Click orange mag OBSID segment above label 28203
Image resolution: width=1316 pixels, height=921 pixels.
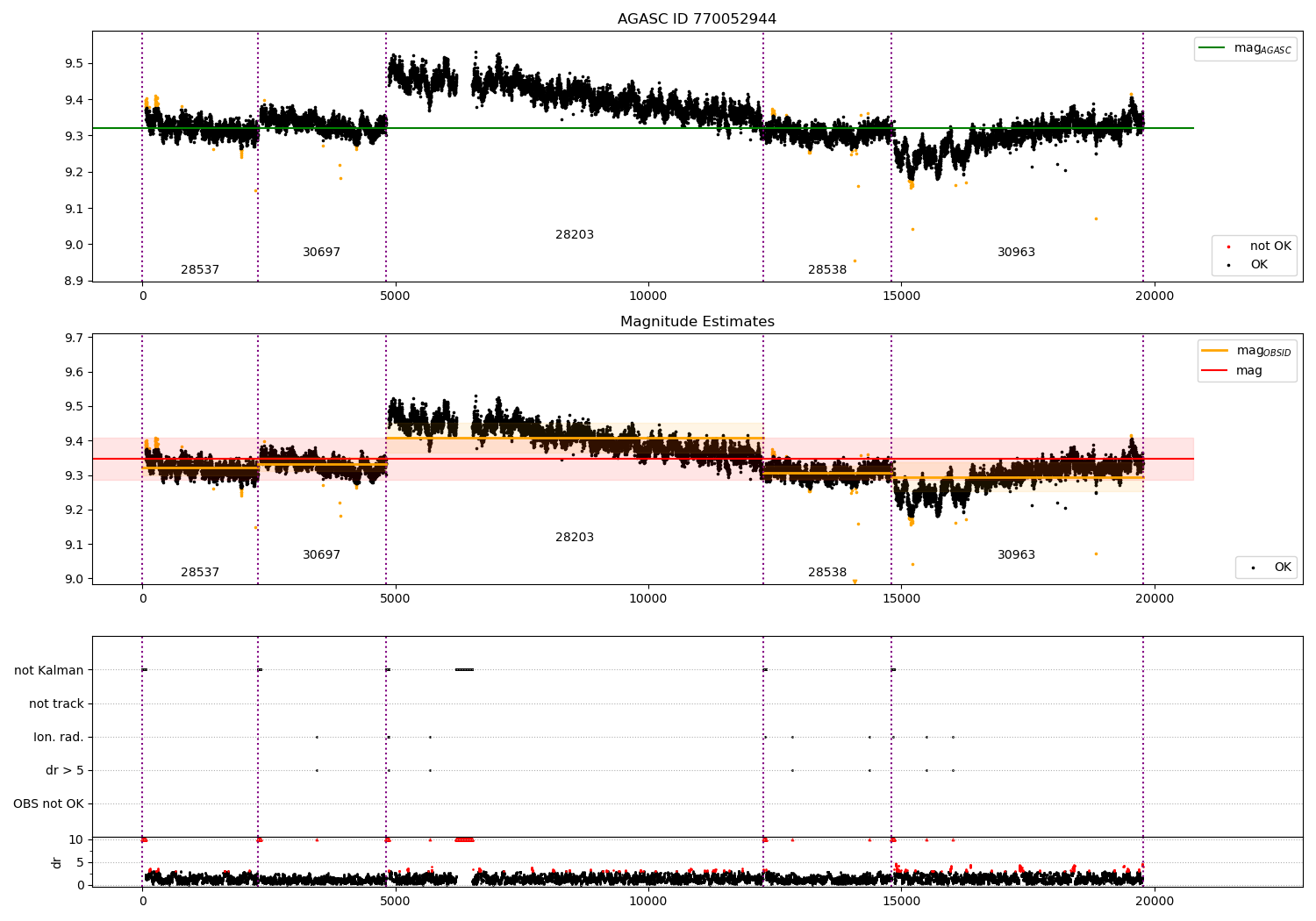coord(575,438)
